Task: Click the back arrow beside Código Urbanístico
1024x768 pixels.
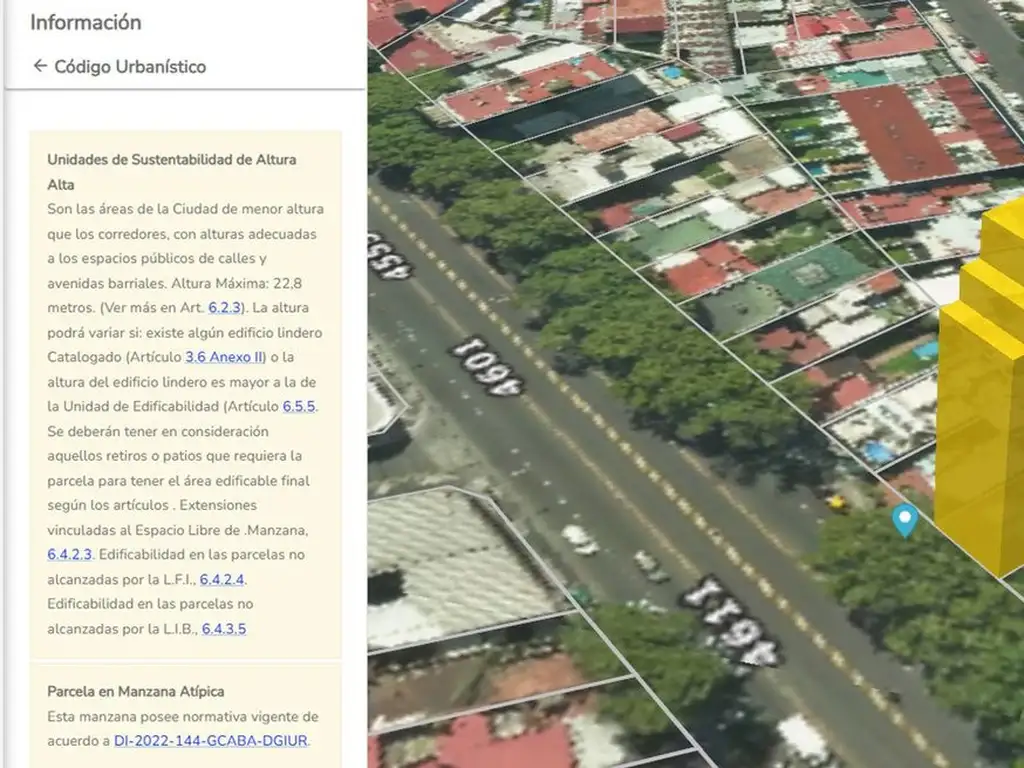Action: pos(40,66)
